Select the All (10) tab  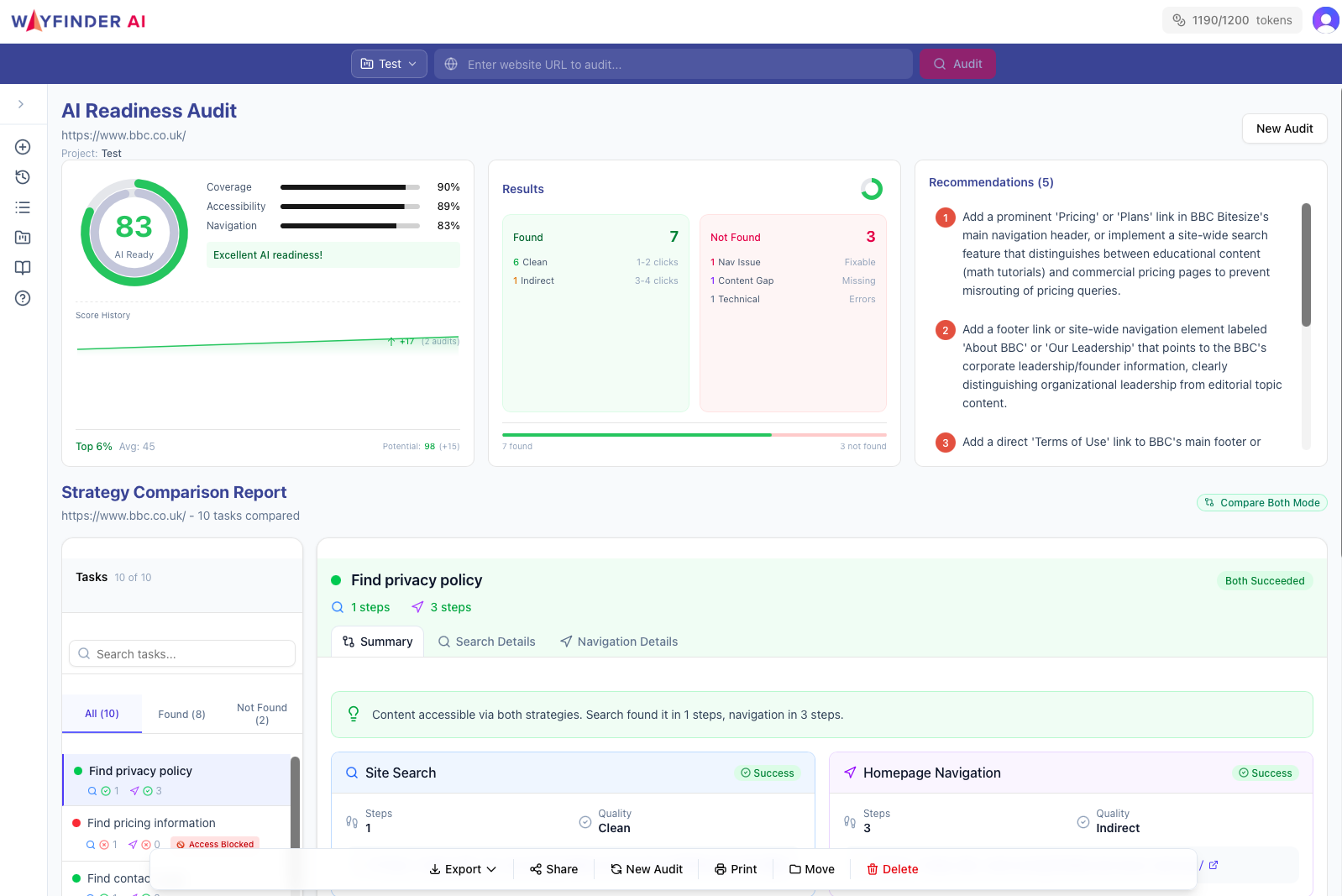click(x=102, y=714)
